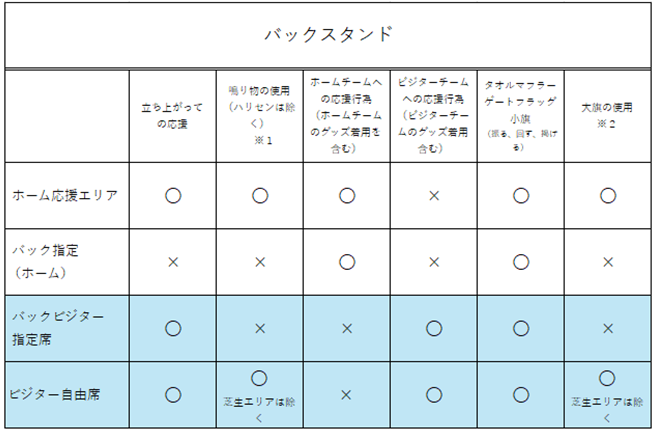Click the cross for バックビジター指定席 noisemaker use
This screenshot has height=430, width=656.
click(259, 328)
